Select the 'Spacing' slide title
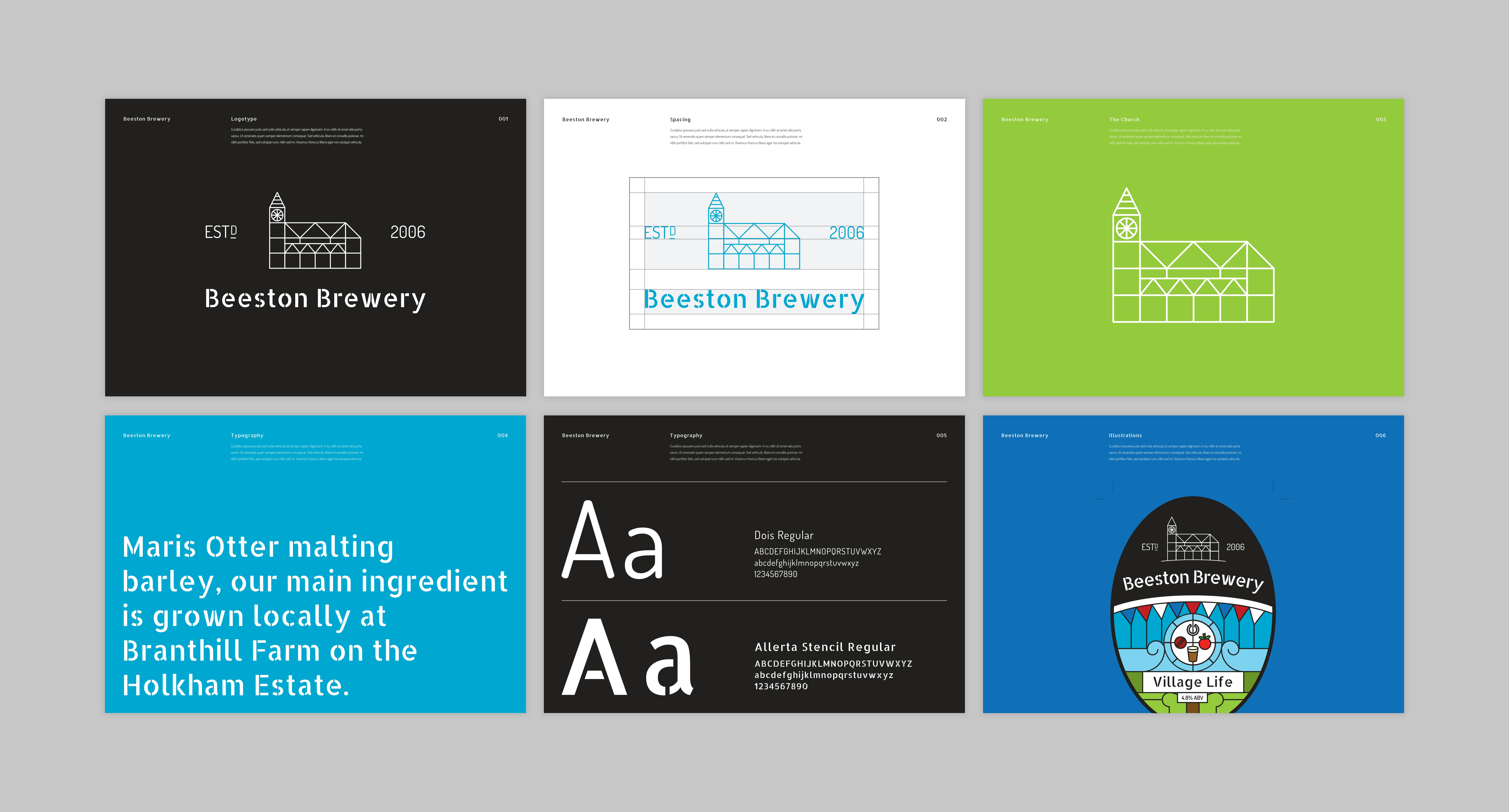The image size is (1509, 812). [x=680, y=119]
